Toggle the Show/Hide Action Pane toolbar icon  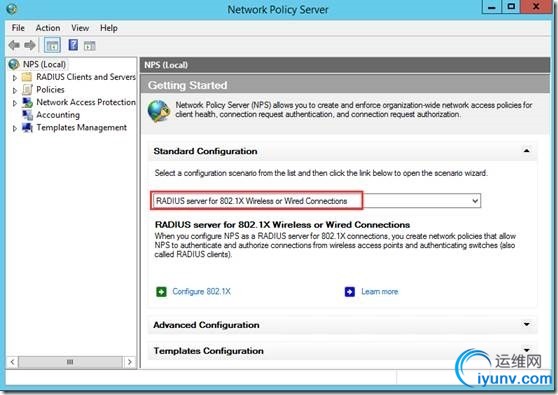click(x=90, y=46)
